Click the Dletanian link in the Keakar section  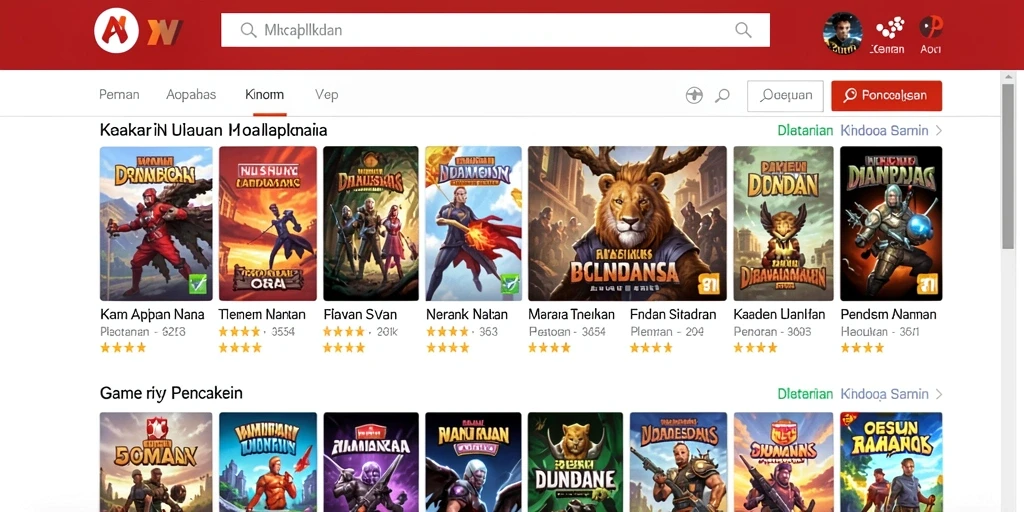(x=805, y=131)
